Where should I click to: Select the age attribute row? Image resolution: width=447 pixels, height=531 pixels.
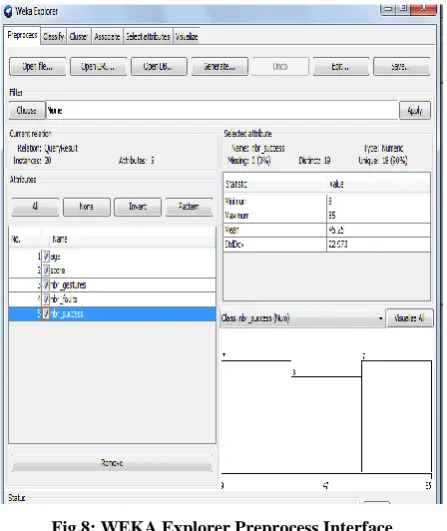[112, 256]
